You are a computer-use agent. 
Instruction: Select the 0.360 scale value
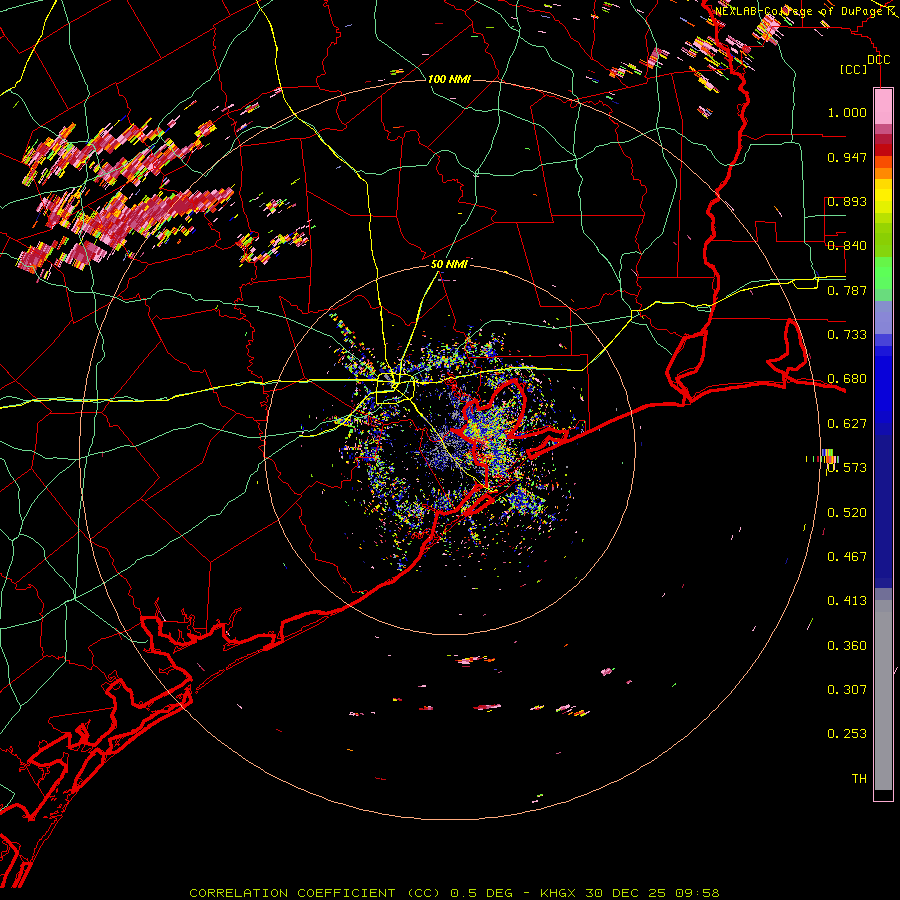point(847,646)
